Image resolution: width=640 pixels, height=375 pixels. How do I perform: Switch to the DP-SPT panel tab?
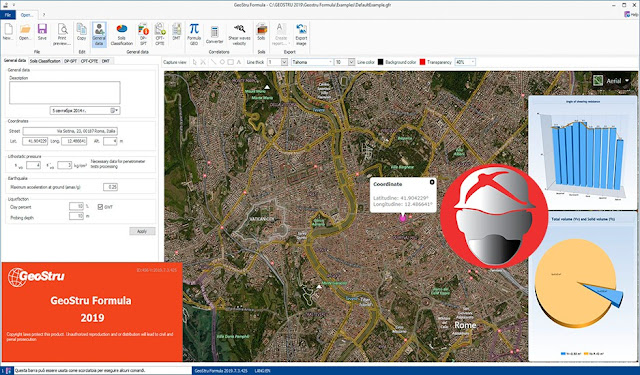(70, 61)
